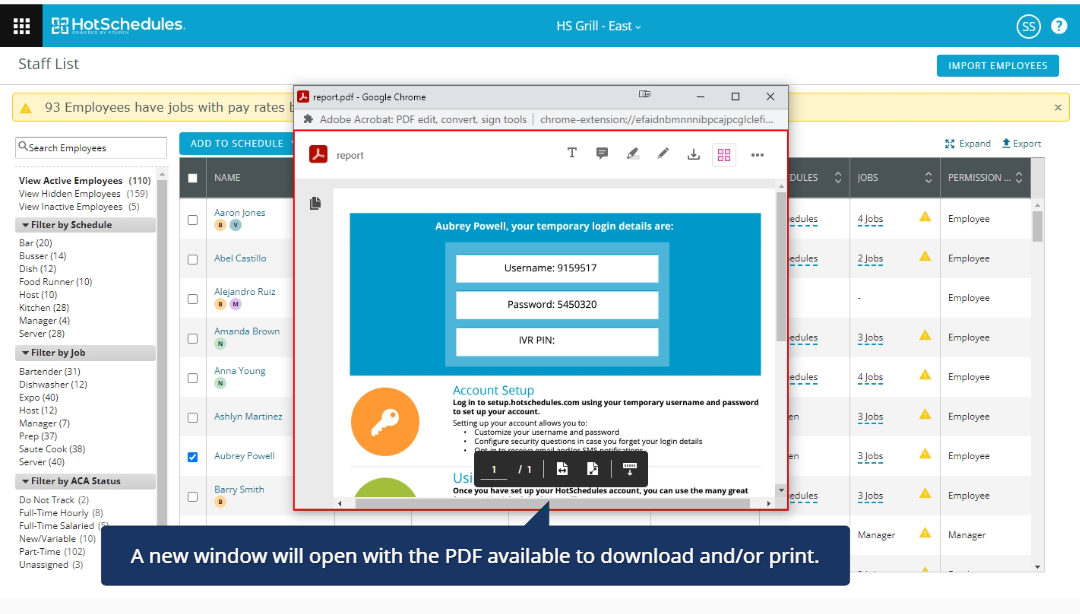Filter by Bar (20) schedule
Image resolution: width=1080 pixels, height=614 pixels.
click(x=36, y=243)
